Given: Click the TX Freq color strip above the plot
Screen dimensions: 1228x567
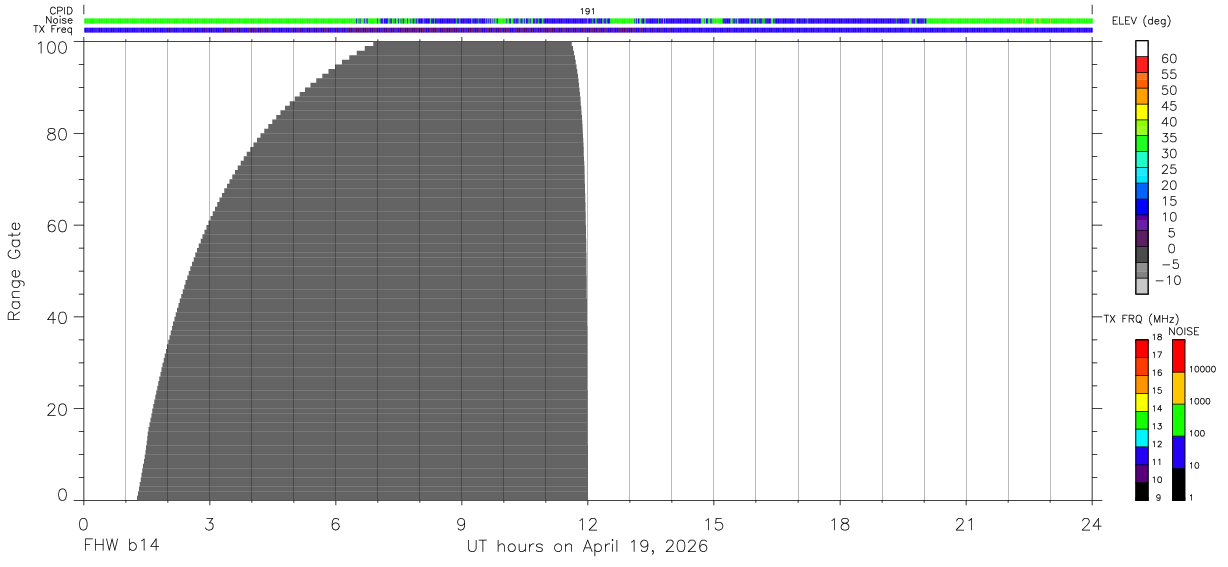Looking at the screenshot, I should [x=588, y=30].
